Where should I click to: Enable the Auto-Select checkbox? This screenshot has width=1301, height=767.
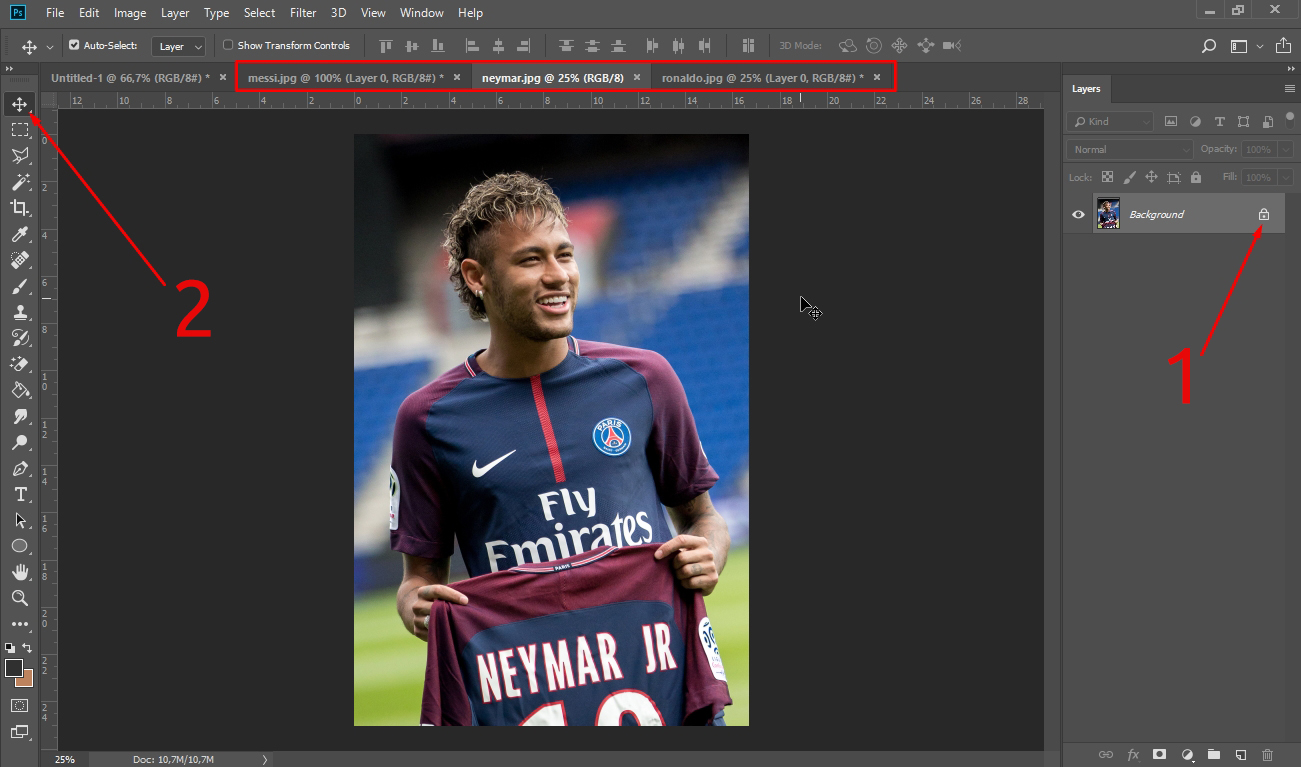click(74, 45)
